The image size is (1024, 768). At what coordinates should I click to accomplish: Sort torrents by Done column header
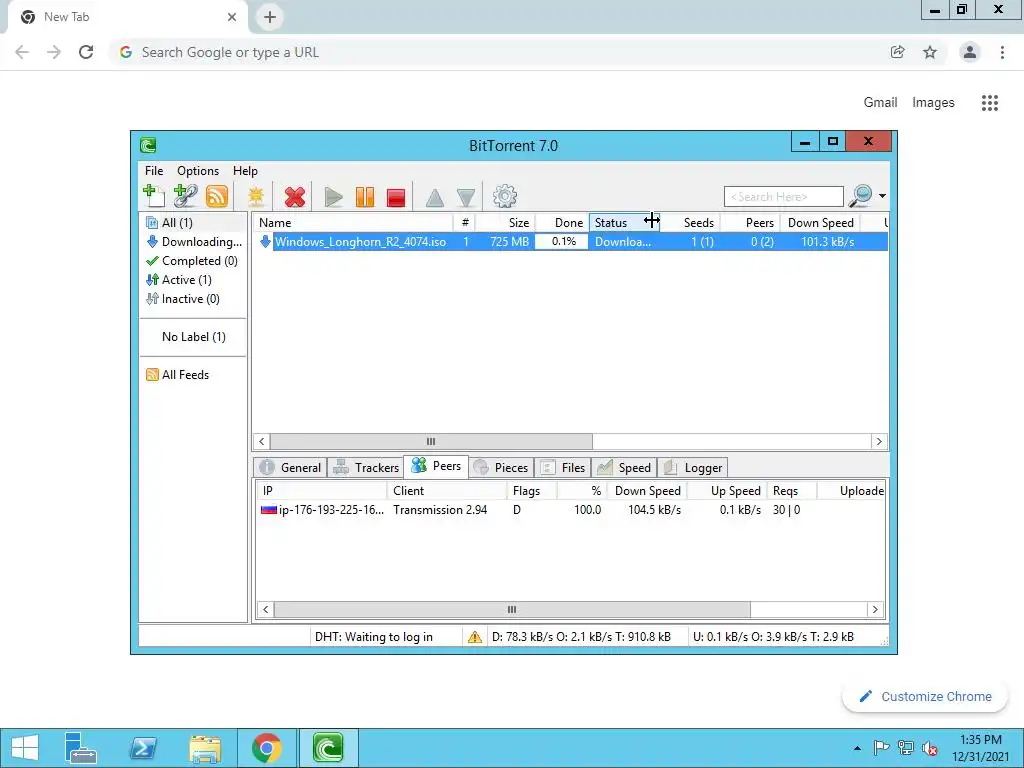pos(562,223)
